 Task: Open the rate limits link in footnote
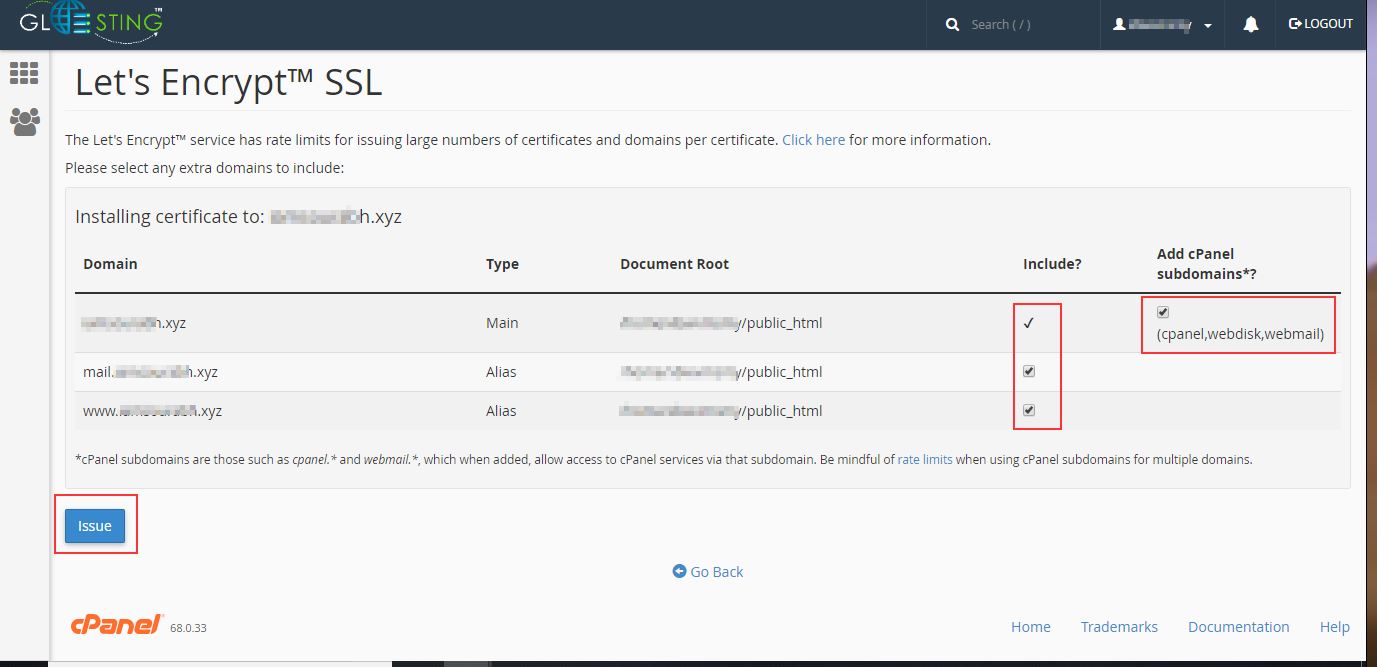click(x=925, y=460)
